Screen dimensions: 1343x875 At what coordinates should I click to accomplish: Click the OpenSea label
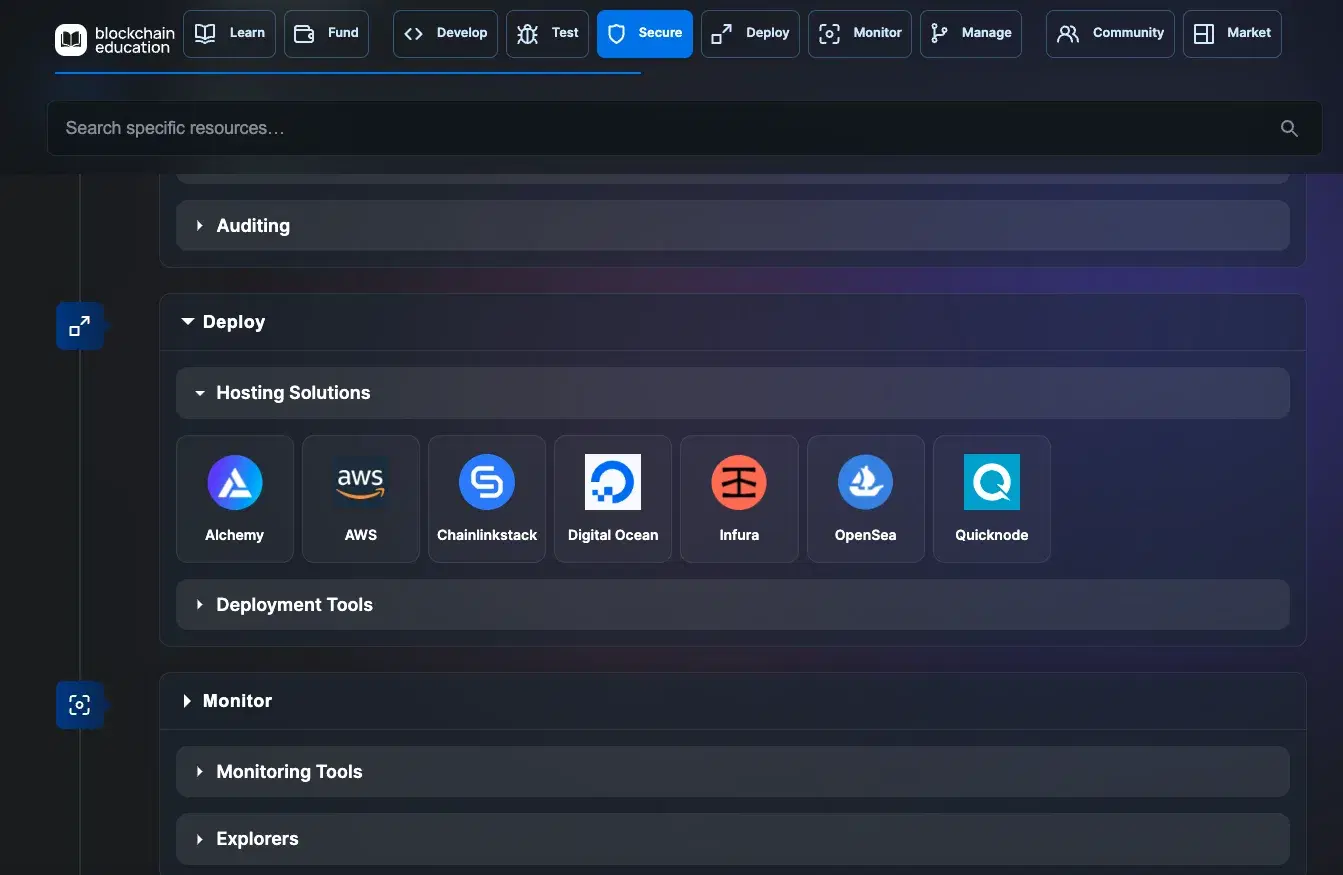click(865, 535)
